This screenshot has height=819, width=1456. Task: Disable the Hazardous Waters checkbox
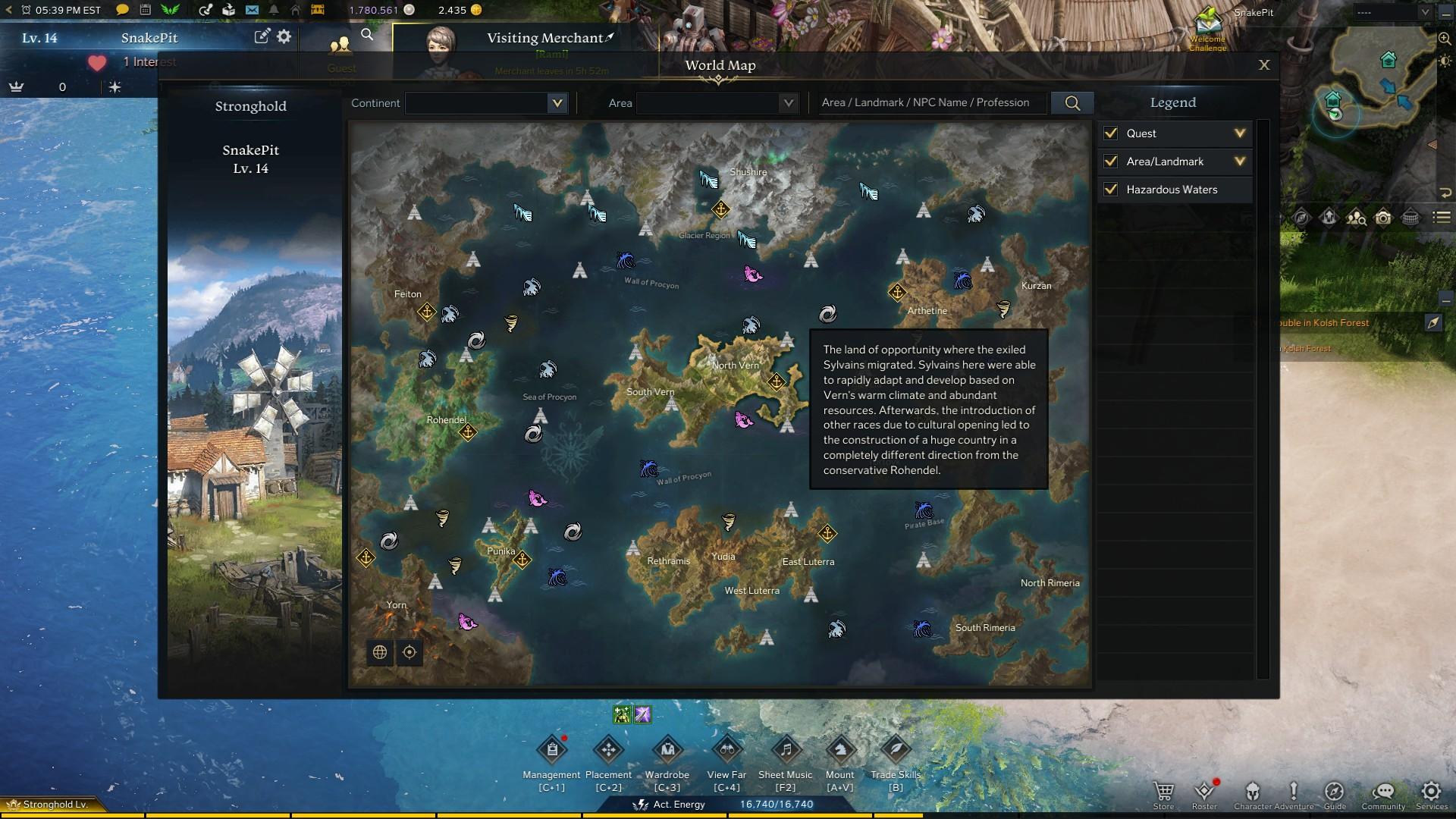1111,190
